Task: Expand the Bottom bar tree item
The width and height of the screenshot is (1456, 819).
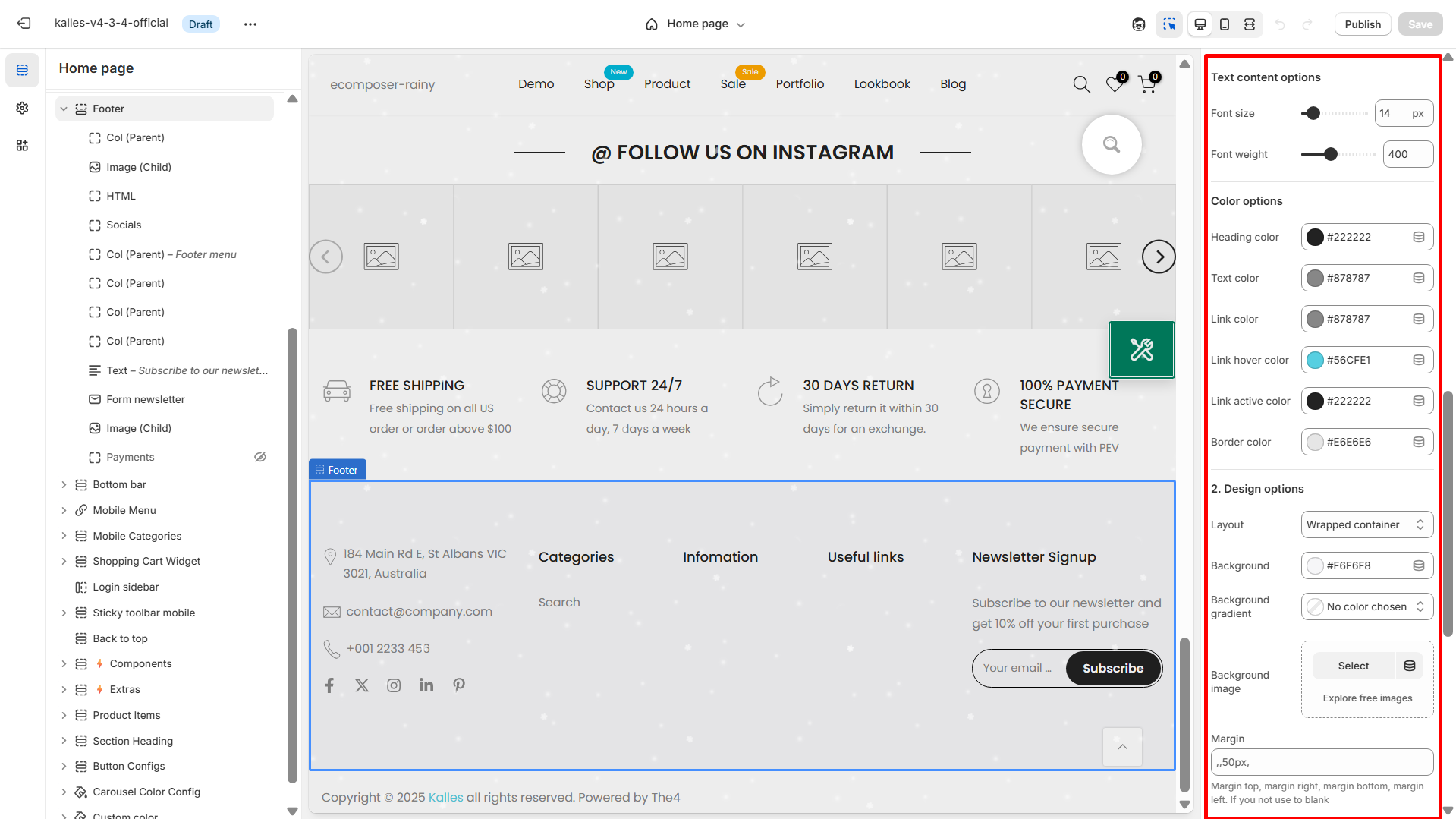Action: point(64,484)
